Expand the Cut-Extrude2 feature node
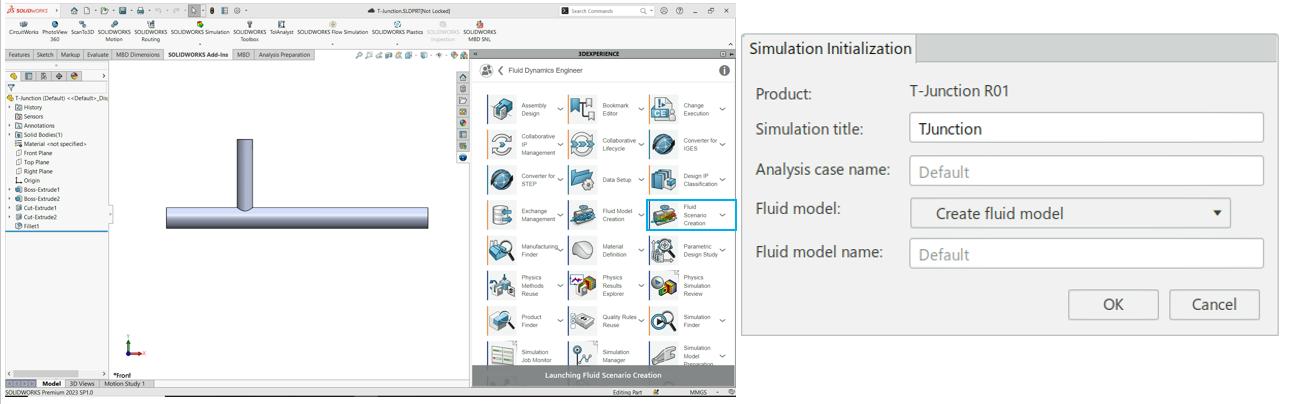This screenshot has height=404, width=1291. pyautogui.click(x=10, y=216)
